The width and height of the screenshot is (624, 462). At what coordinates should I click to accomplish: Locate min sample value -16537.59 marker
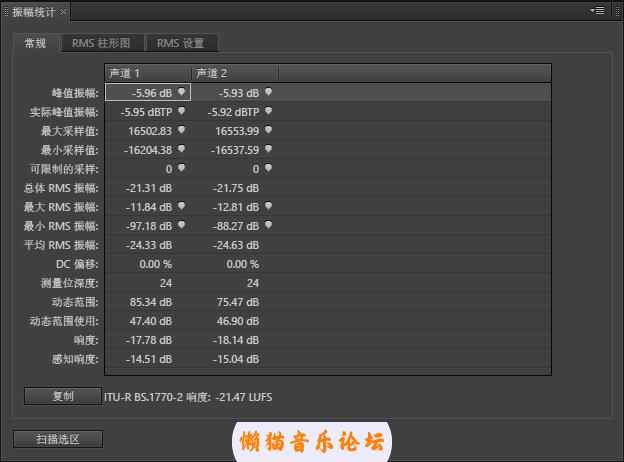pyautogui.click(x=269, y=149)
